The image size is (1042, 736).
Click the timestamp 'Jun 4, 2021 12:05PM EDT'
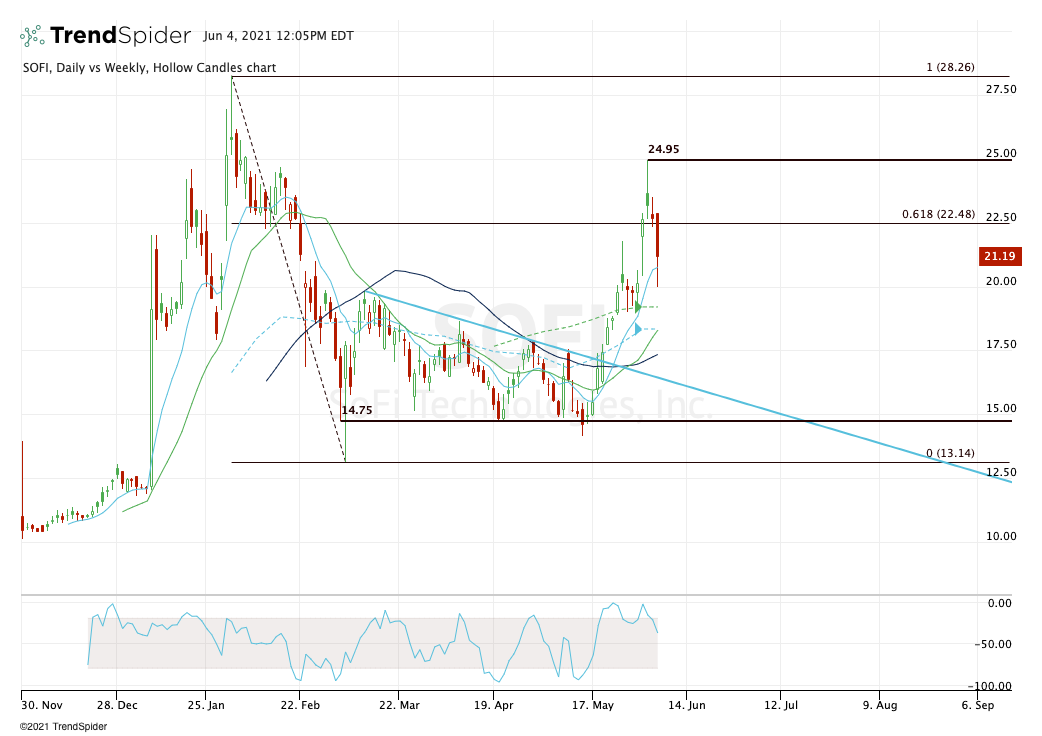(278, 36)
